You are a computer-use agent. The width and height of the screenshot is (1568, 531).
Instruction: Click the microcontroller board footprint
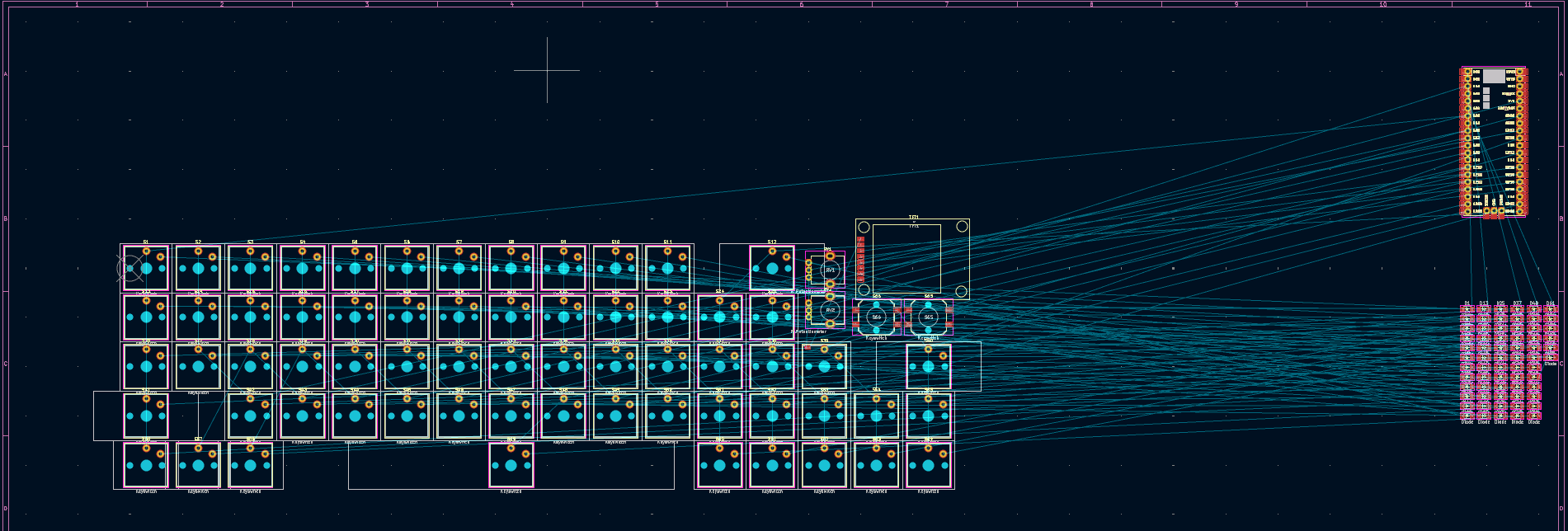(1494, 140)
